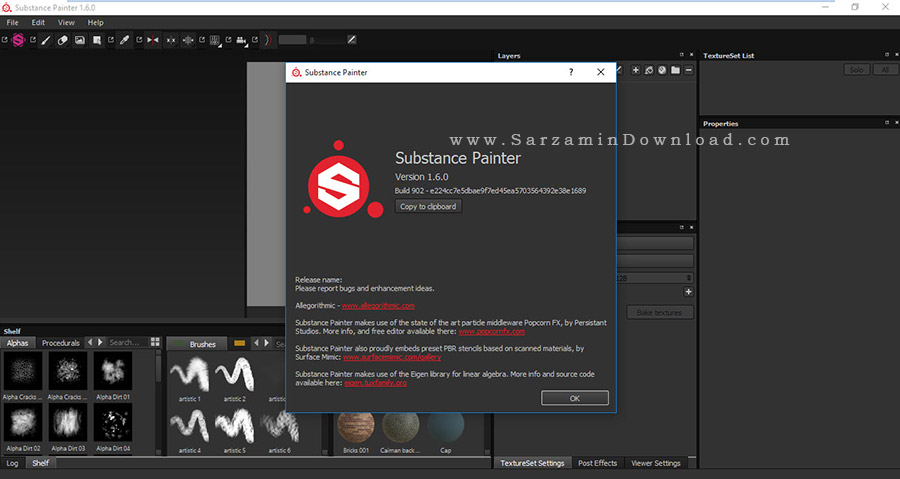This screenshot has height=479, width=900.
Task: Add a new layer in Layers panel
Action: (635, 70)
